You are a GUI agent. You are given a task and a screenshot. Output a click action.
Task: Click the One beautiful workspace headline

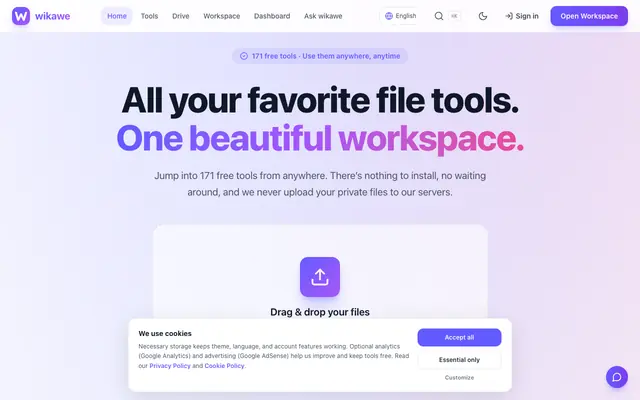pyautogui.click(x=320, y=138)
